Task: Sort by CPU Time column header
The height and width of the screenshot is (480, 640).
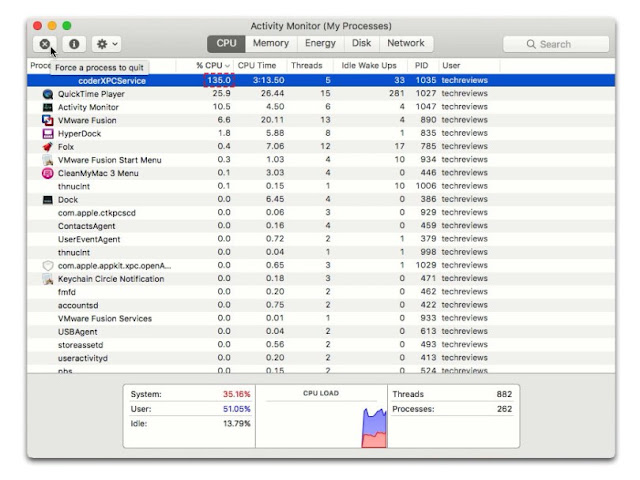Action: point(257,66)
